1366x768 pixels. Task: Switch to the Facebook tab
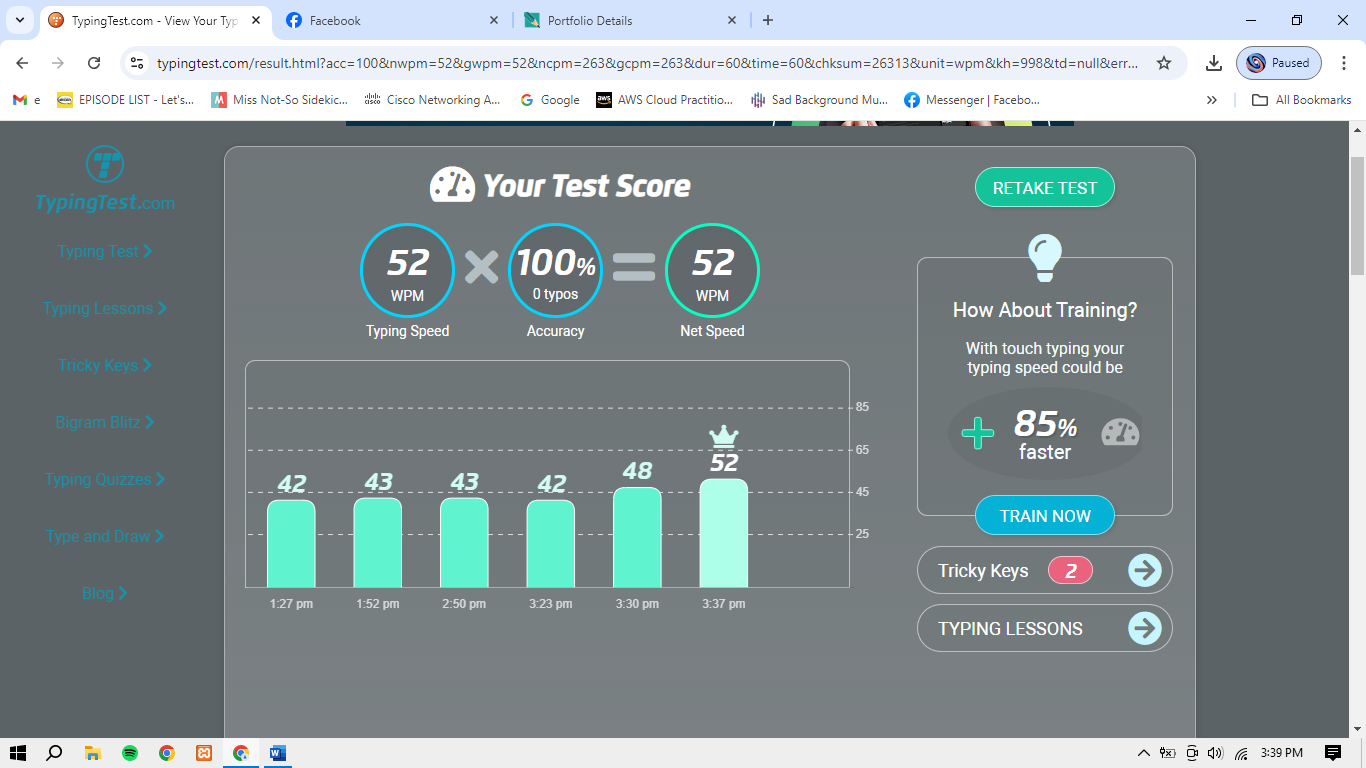pyautogui.click(x=393, y=20)
